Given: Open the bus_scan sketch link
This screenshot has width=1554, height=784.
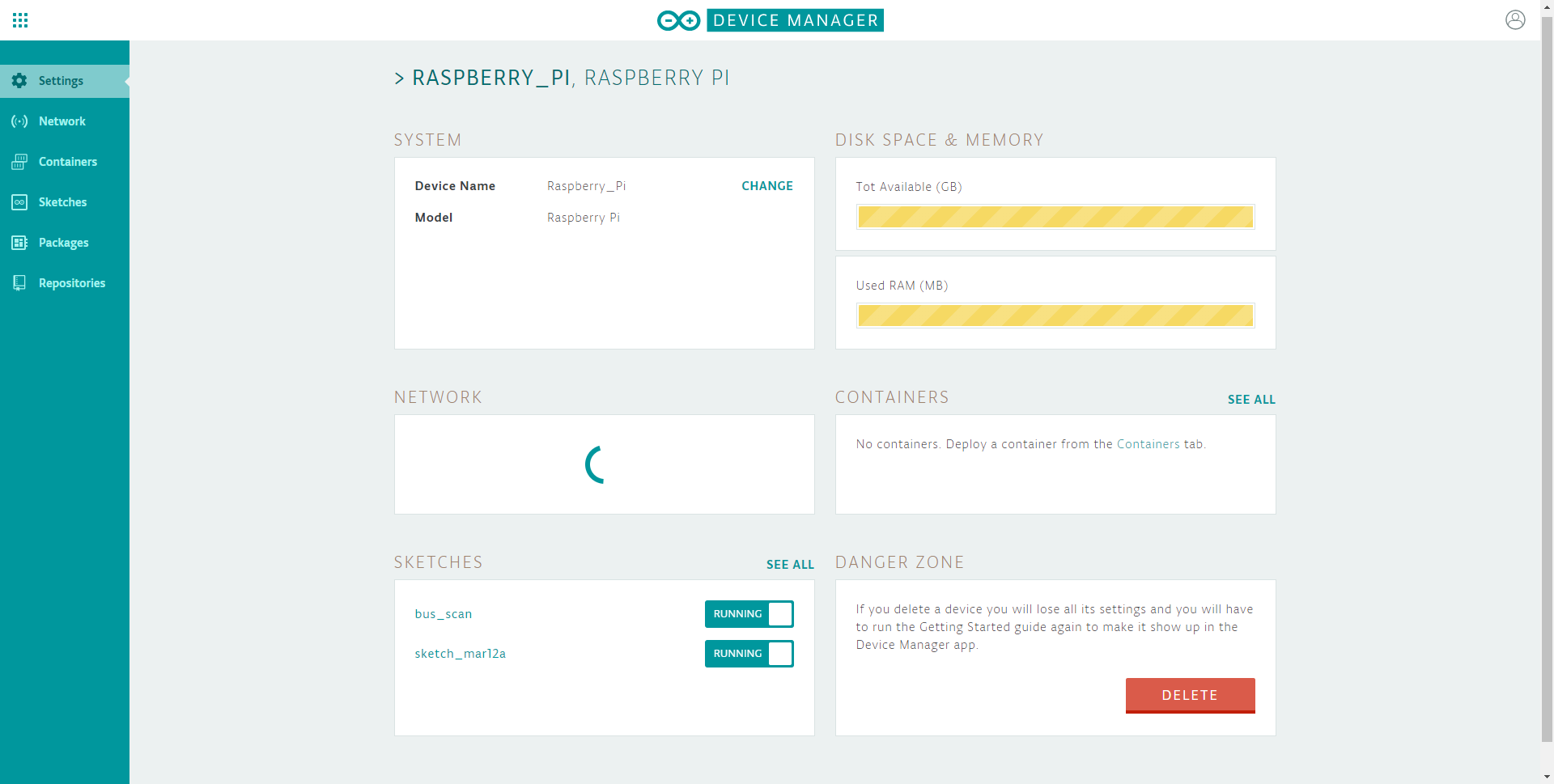Looking at the screenshot, I should 444,614.
